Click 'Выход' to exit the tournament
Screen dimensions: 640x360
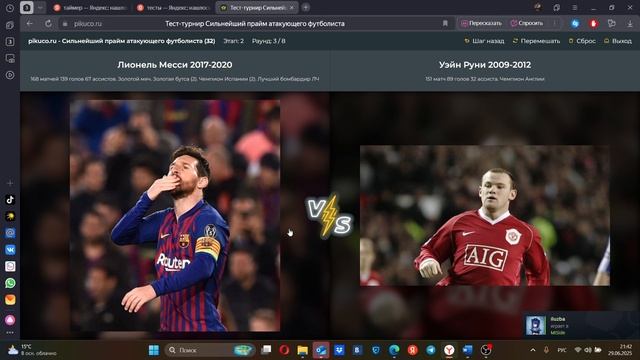[618, 41]
